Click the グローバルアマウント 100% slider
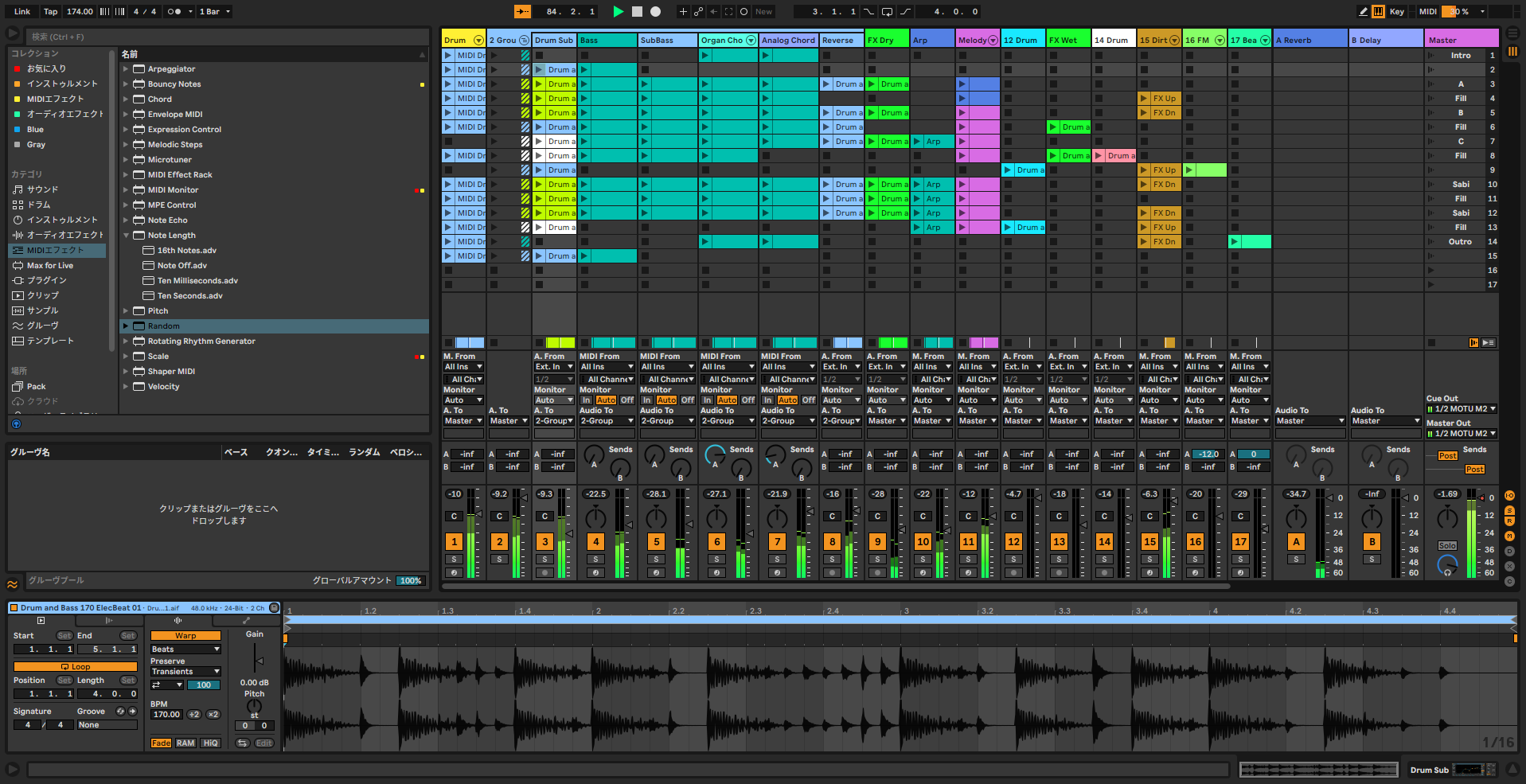Image resolution: width=1526 pixels, height=784 pixels. pos(409,580)
